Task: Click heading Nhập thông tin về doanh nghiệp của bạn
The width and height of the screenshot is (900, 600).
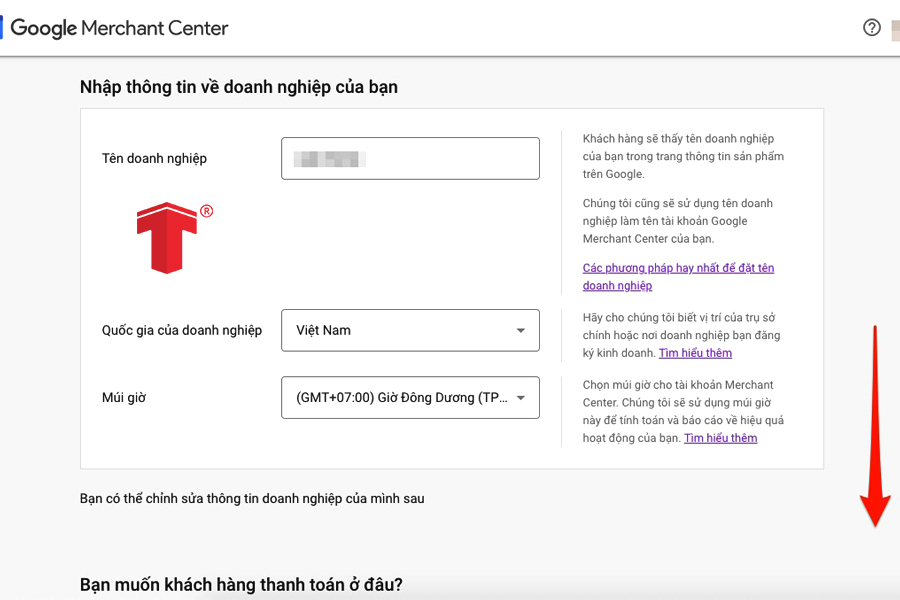Action: coord(239,87)
